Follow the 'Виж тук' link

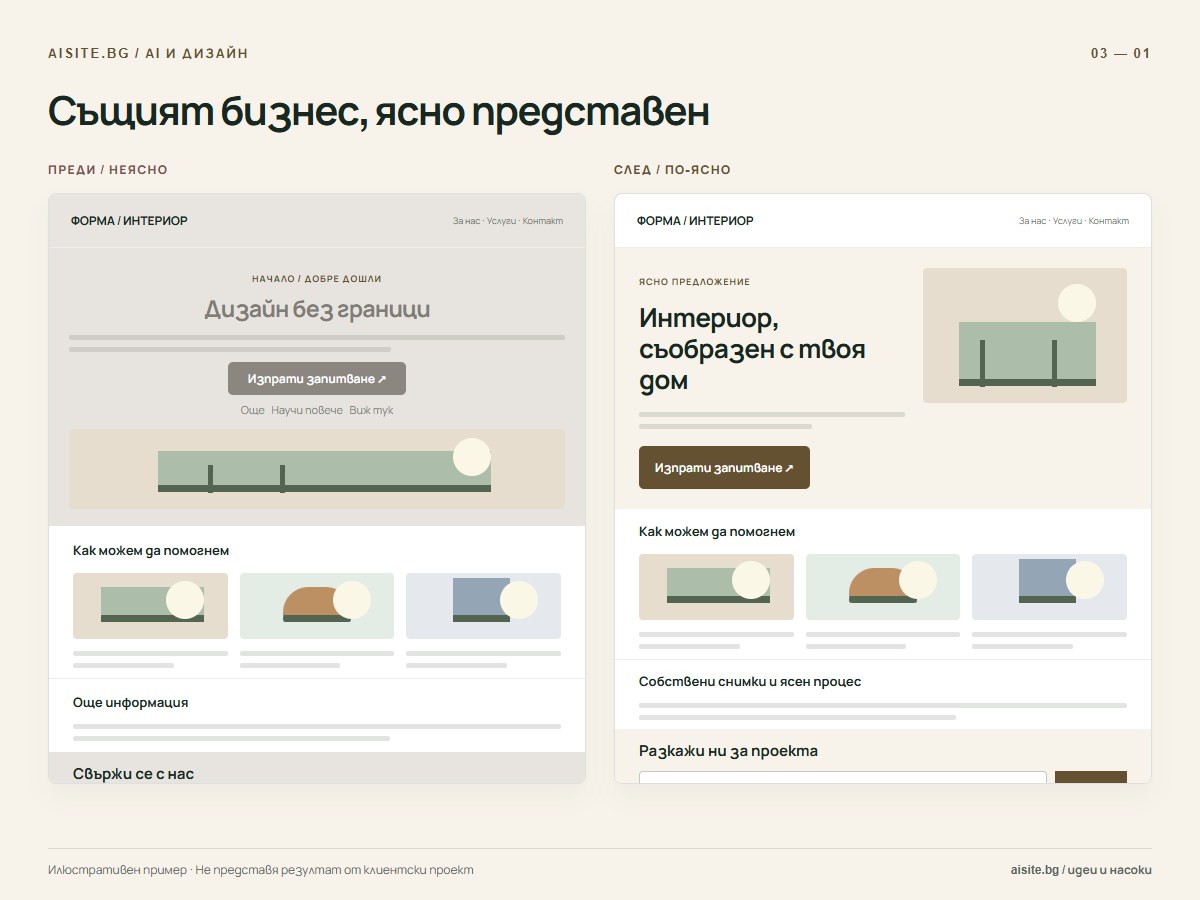pyautogui.click(x=371, y=411)
